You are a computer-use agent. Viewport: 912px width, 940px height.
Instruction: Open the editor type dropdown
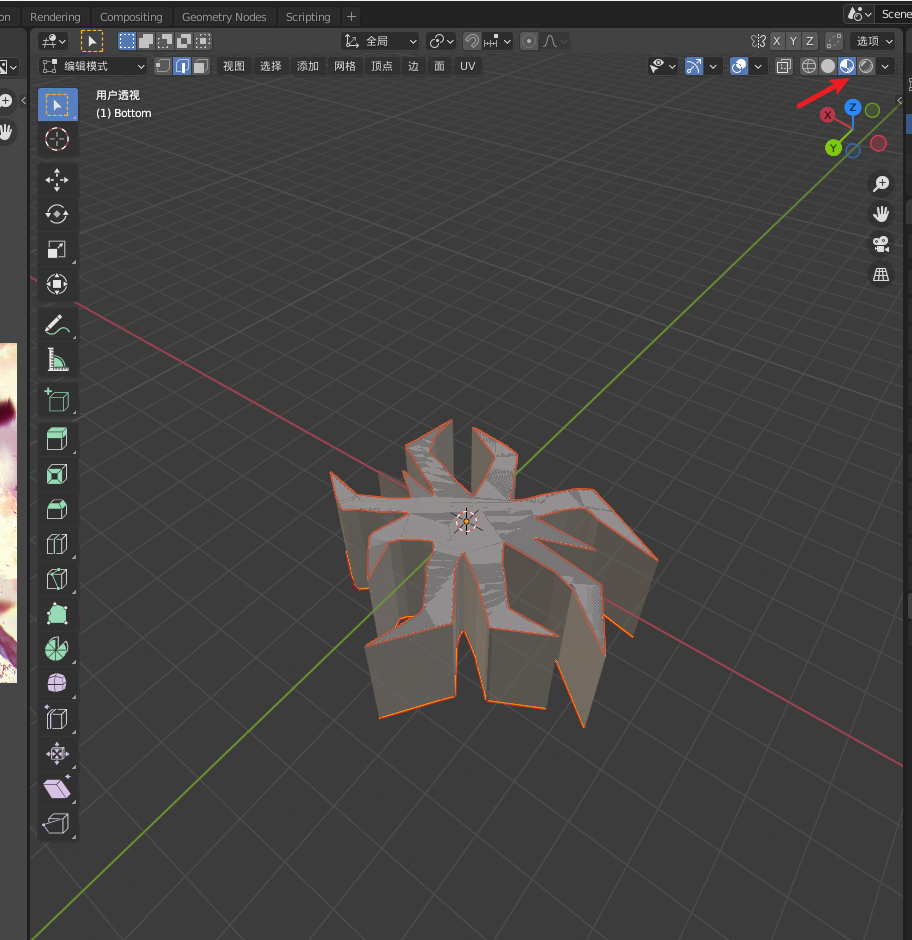tap(53, 41)
